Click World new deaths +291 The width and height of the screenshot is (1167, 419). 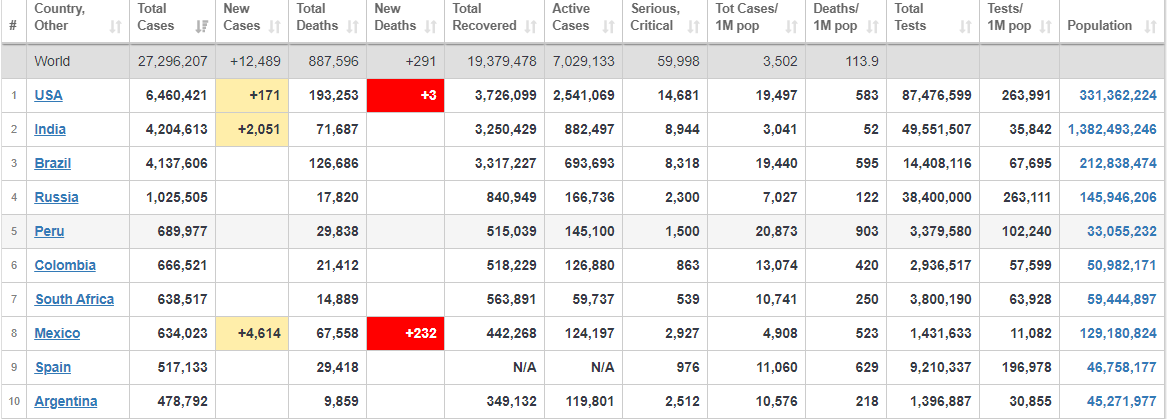coord(421,61)
